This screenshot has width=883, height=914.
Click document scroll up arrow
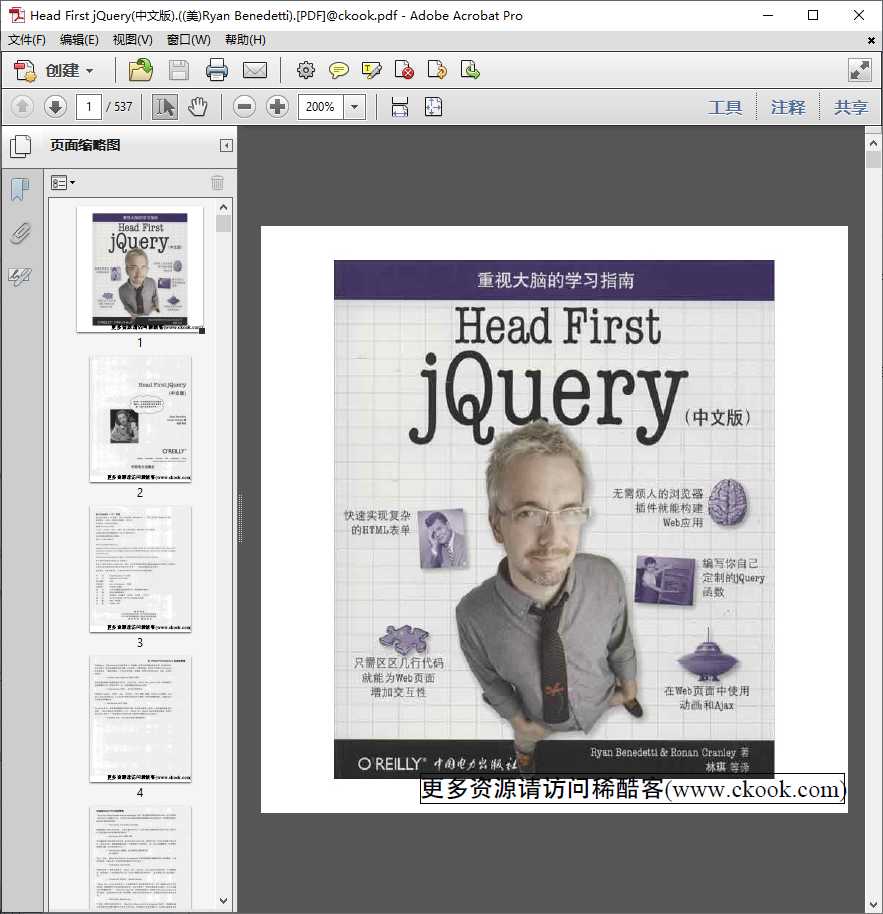[873, 143]
